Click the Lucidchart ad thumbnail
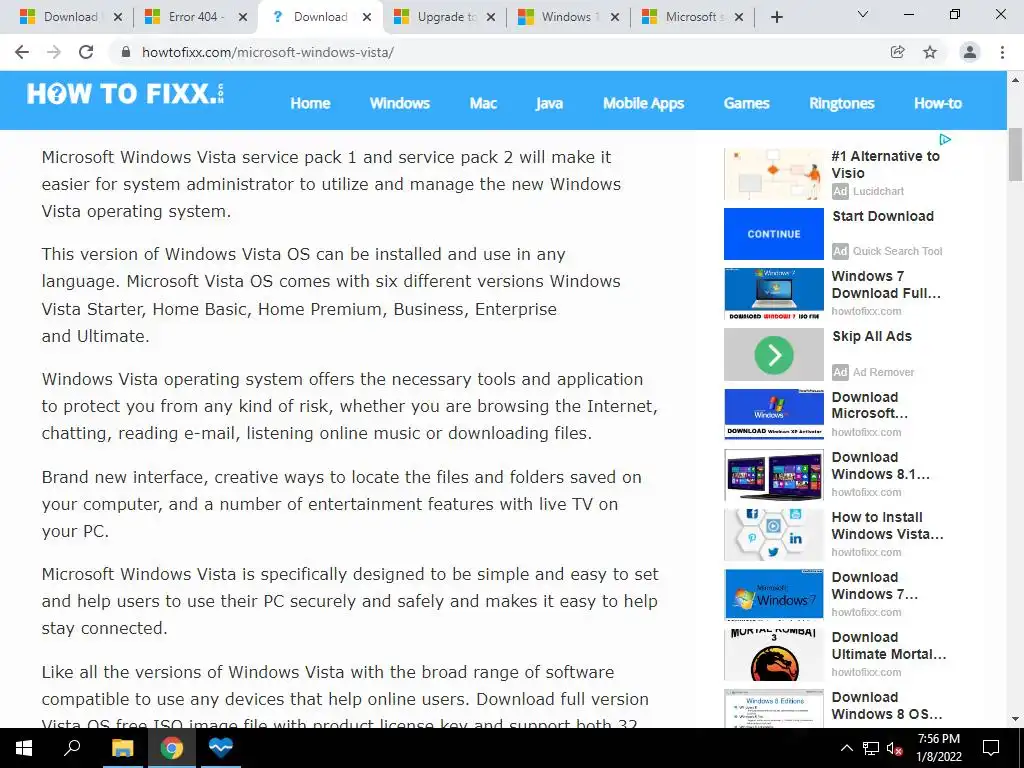 pos(774,174)
